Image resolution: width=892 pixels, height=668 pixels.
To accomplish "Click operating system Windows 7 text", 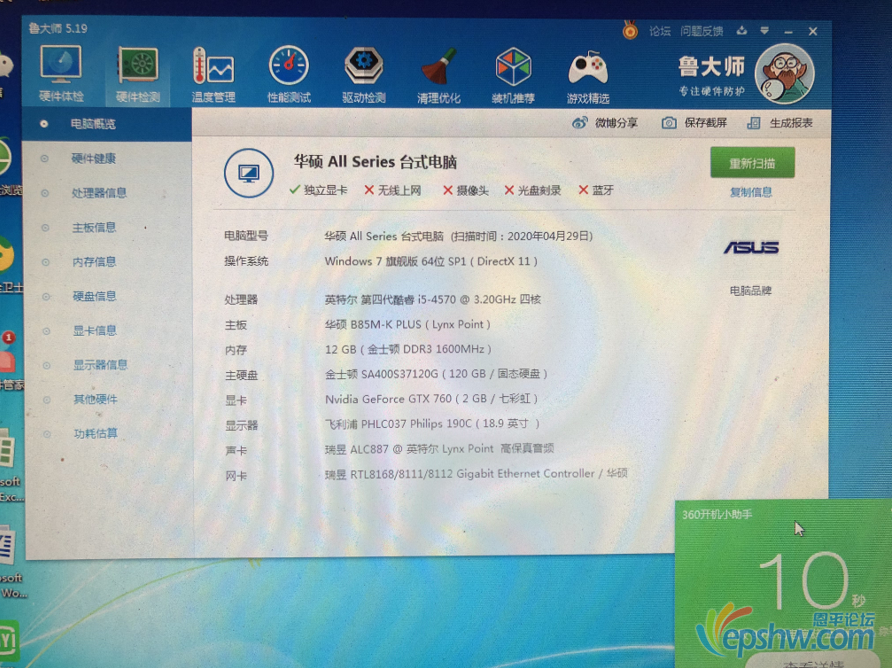I will (x=431, y=261).
